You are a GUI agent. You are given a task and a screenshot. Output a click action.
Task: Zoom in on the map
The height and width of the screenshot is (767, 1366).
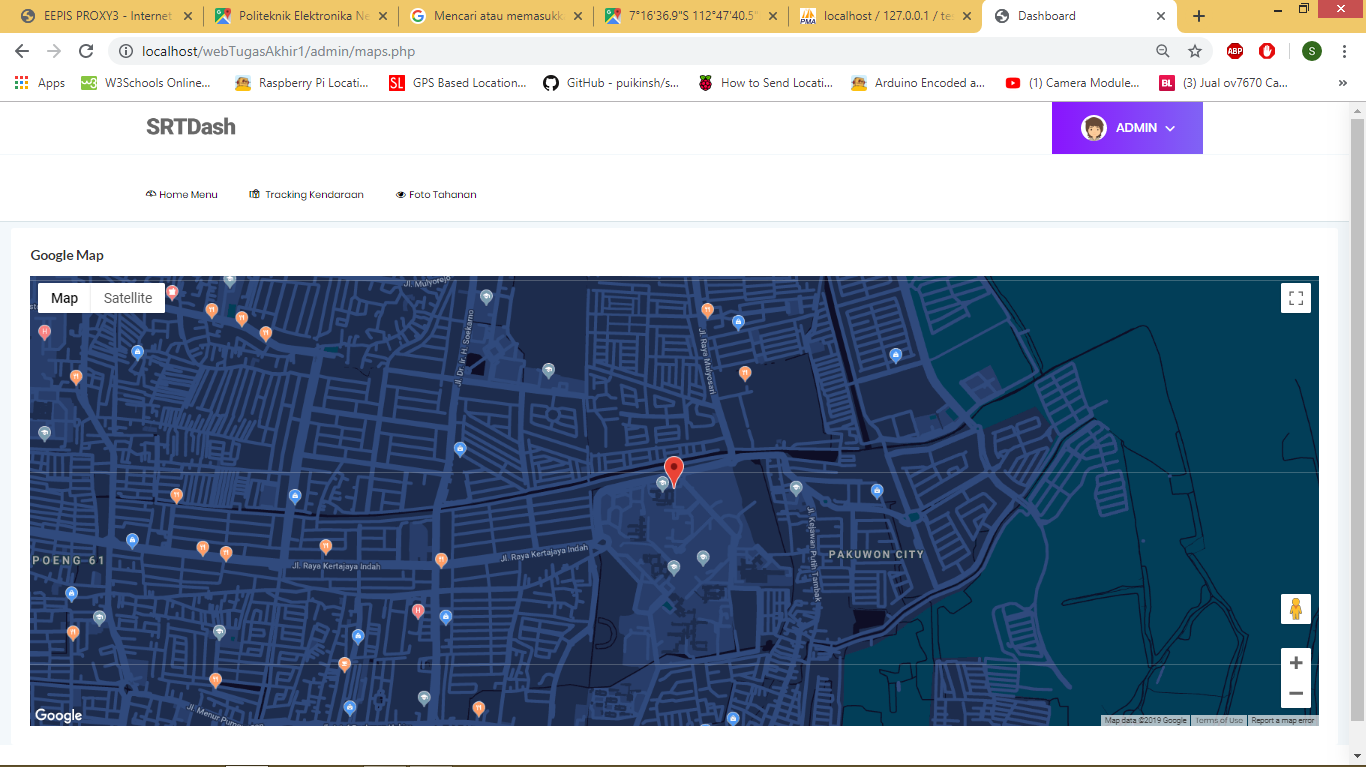tap(1295, 663)
